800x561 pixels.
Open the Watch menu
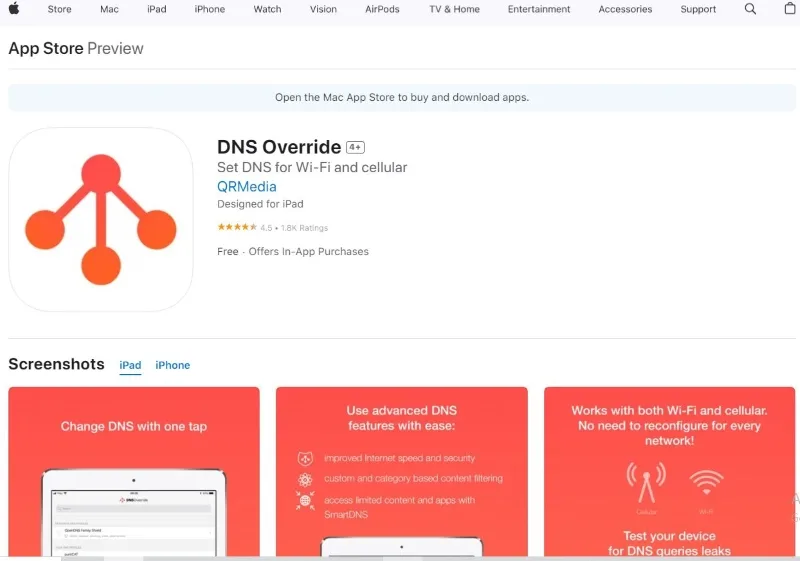click(267, 9)
